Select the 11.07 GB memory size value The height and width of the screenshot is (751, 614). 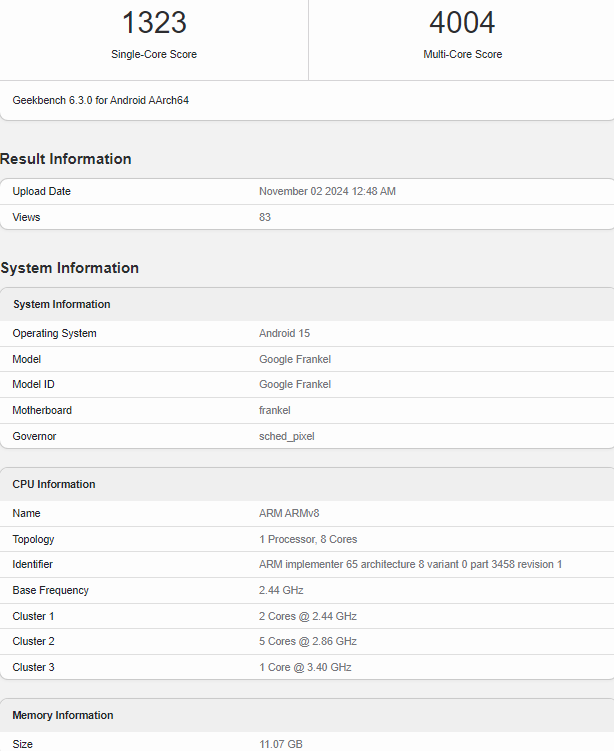coord(281,744)
